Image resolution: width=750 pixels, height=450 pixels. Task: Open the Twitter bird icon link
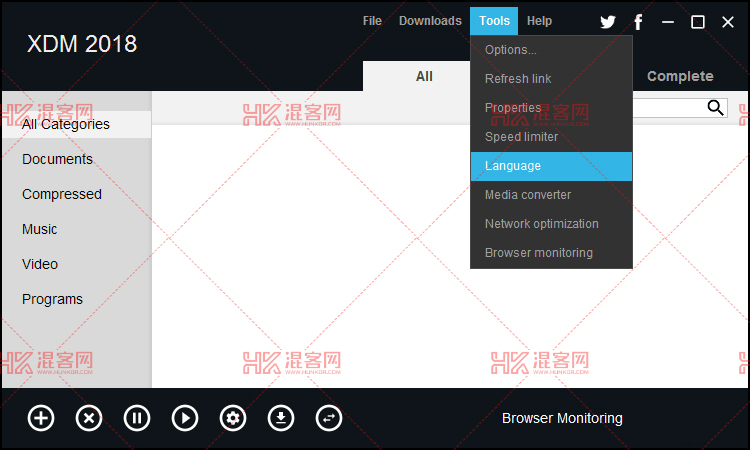pos(607,22)
